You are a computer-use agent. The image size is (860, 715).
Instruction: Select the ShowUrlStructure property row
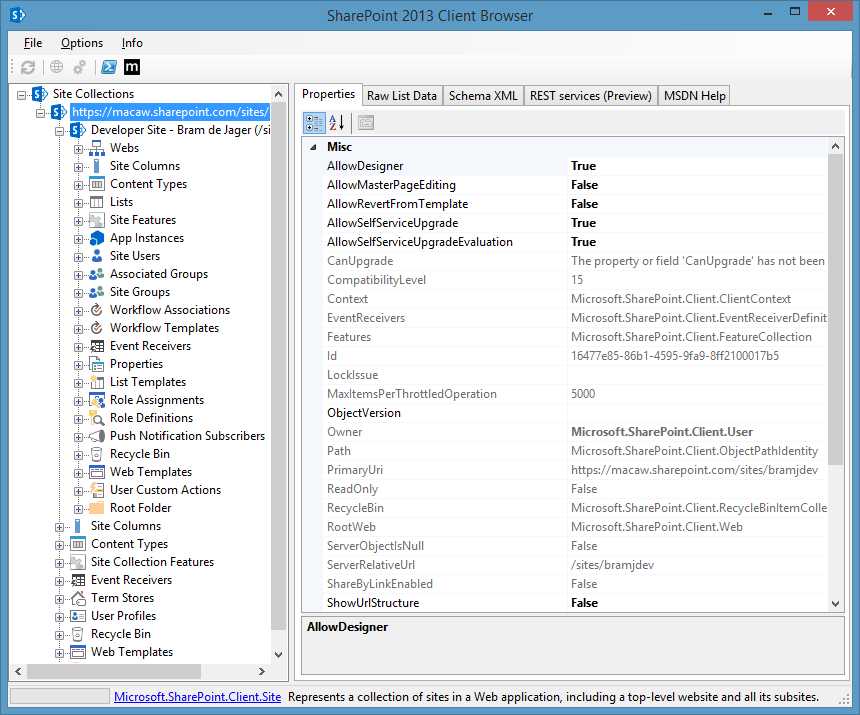575,603
